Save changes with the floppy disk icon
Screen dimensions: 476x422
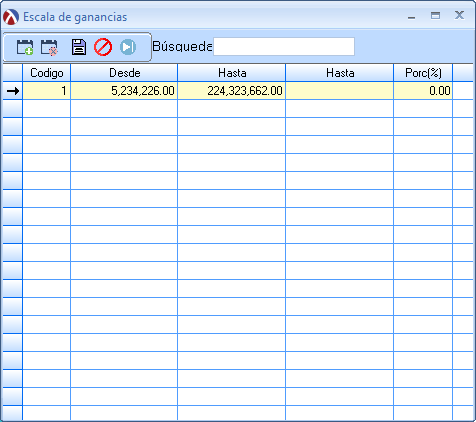click(x=79, y=47)
